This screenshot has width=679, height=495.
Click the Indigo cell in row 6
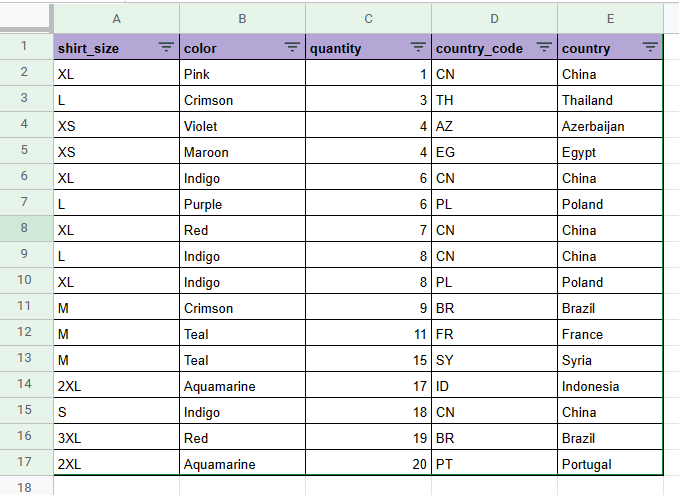tap(242, 177)
